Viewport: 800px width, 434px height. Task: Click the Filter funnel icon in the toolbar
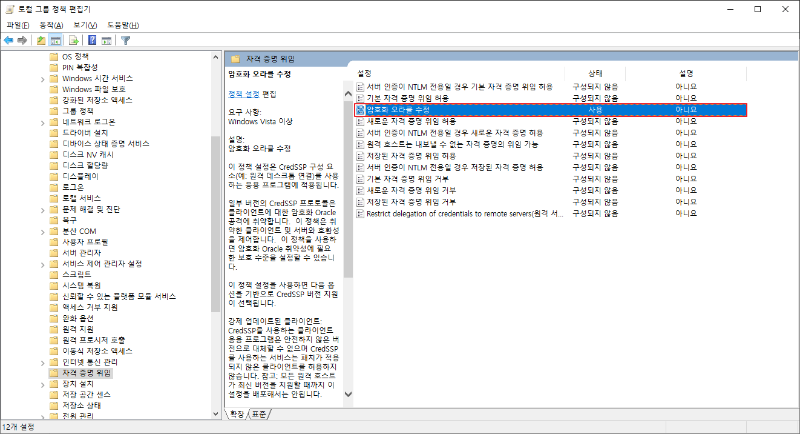(126, 40)
